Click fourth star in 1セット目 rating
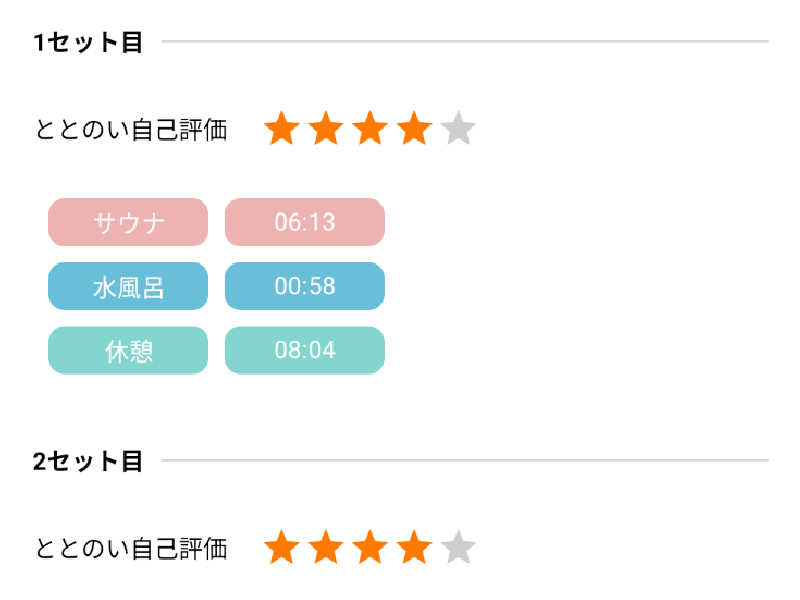Image resolution: width=800 pixels, height=600 pixels. pyautogui.click(x=414, y=130)
